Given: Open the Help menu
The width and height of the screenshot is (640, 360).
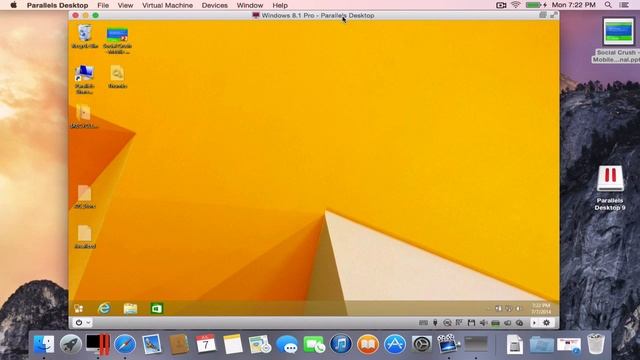Looking at the screenshot, I should point(280,5).
